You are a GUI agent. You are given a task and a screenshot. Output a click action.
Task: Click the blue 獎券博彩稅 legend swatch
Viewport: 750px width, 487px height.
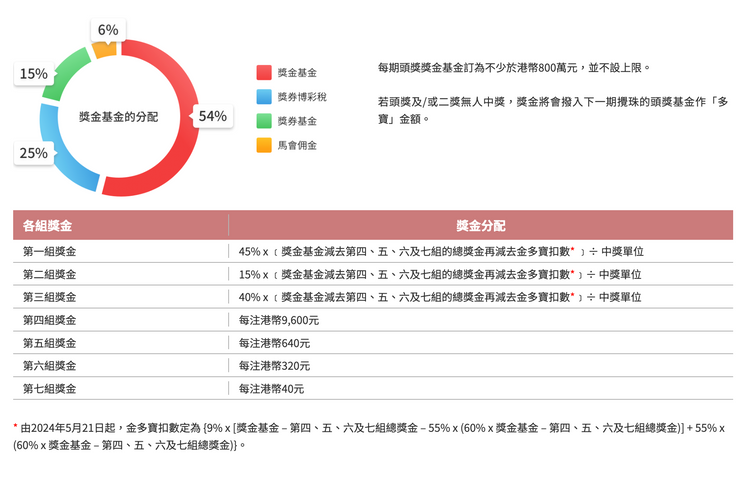264,97
